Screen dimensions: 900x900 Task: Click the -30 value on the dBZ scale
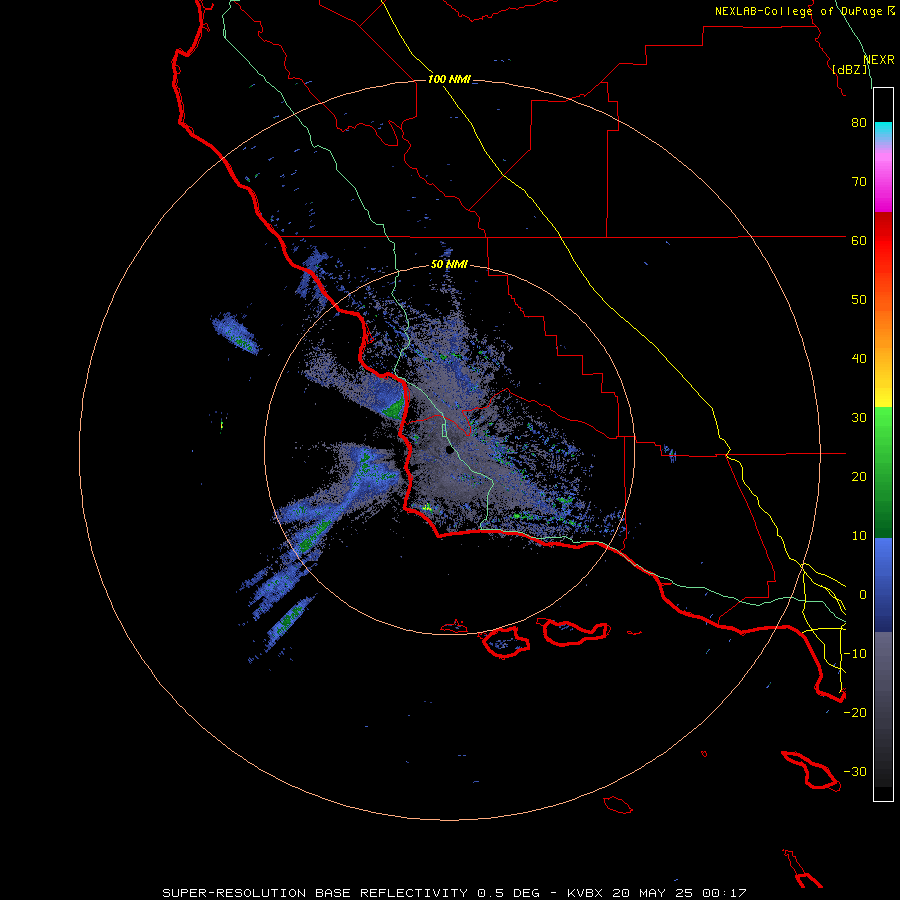pos(855,772)
